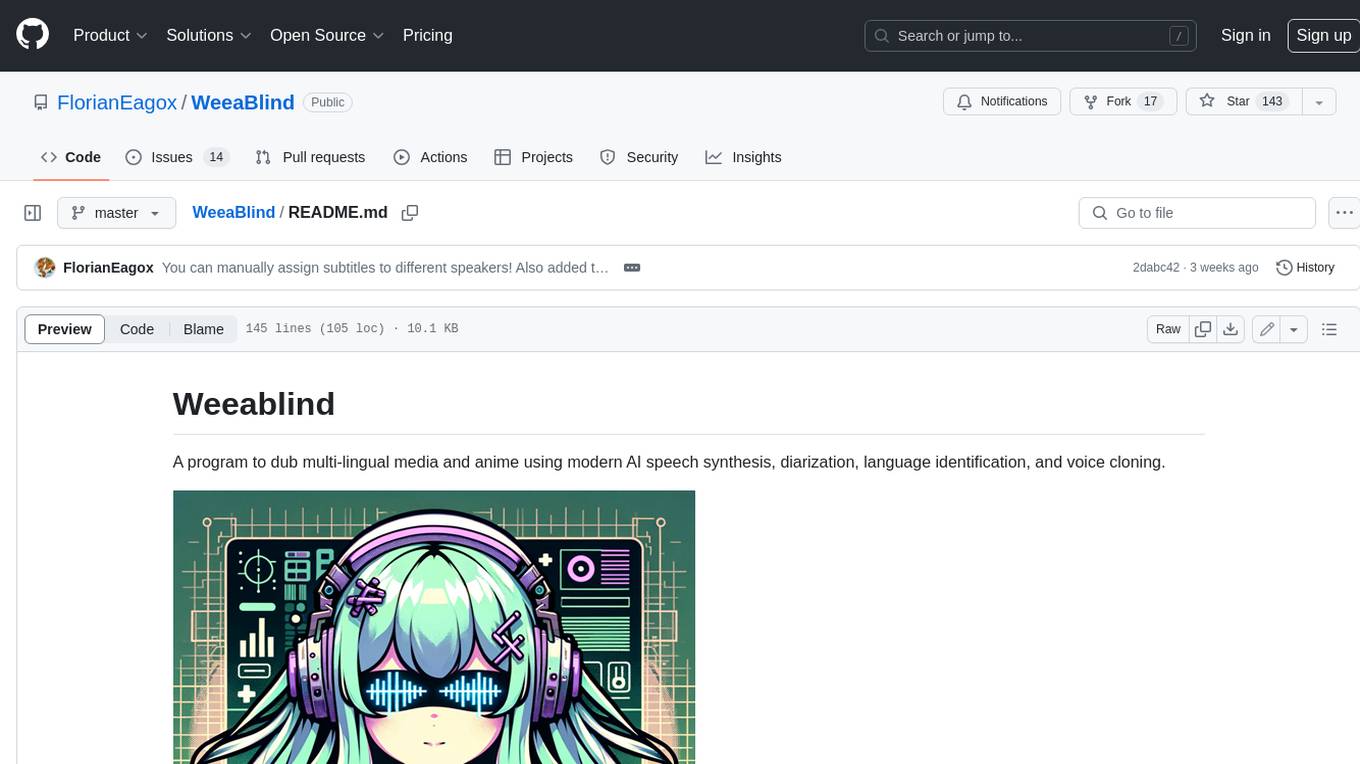This screenshot has width=1360, height=764.
Task: Download the raw file
Action: (1231, 329)
